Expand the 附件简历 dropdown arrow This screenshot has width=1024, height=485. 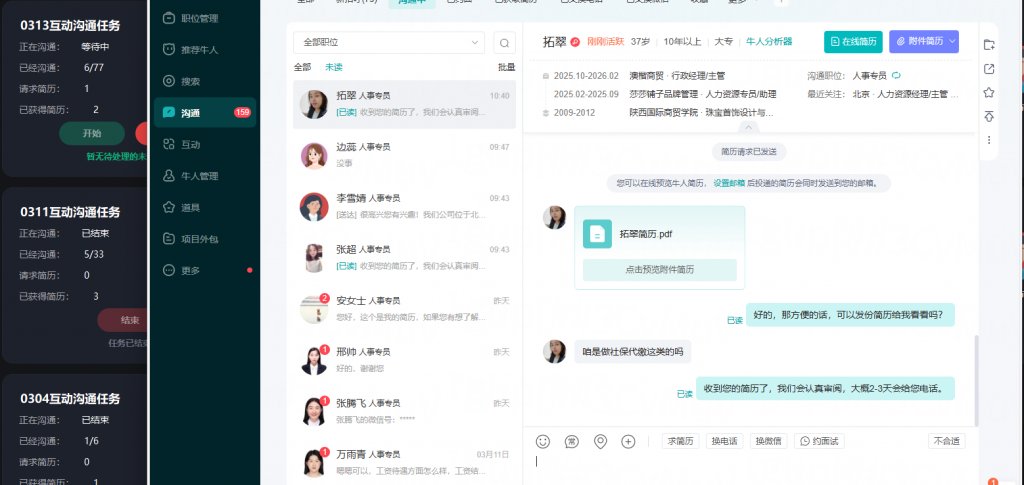951,41
